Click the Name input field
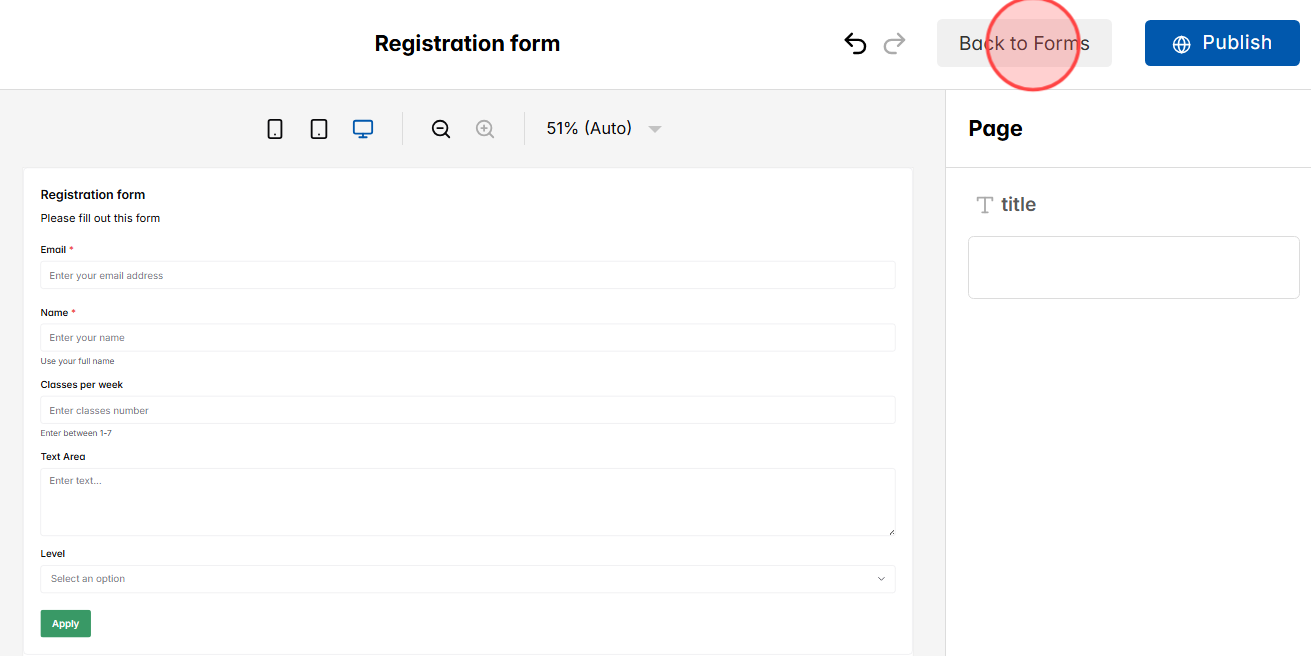Viewport: 1311px width, 656px height. [467, 338]
